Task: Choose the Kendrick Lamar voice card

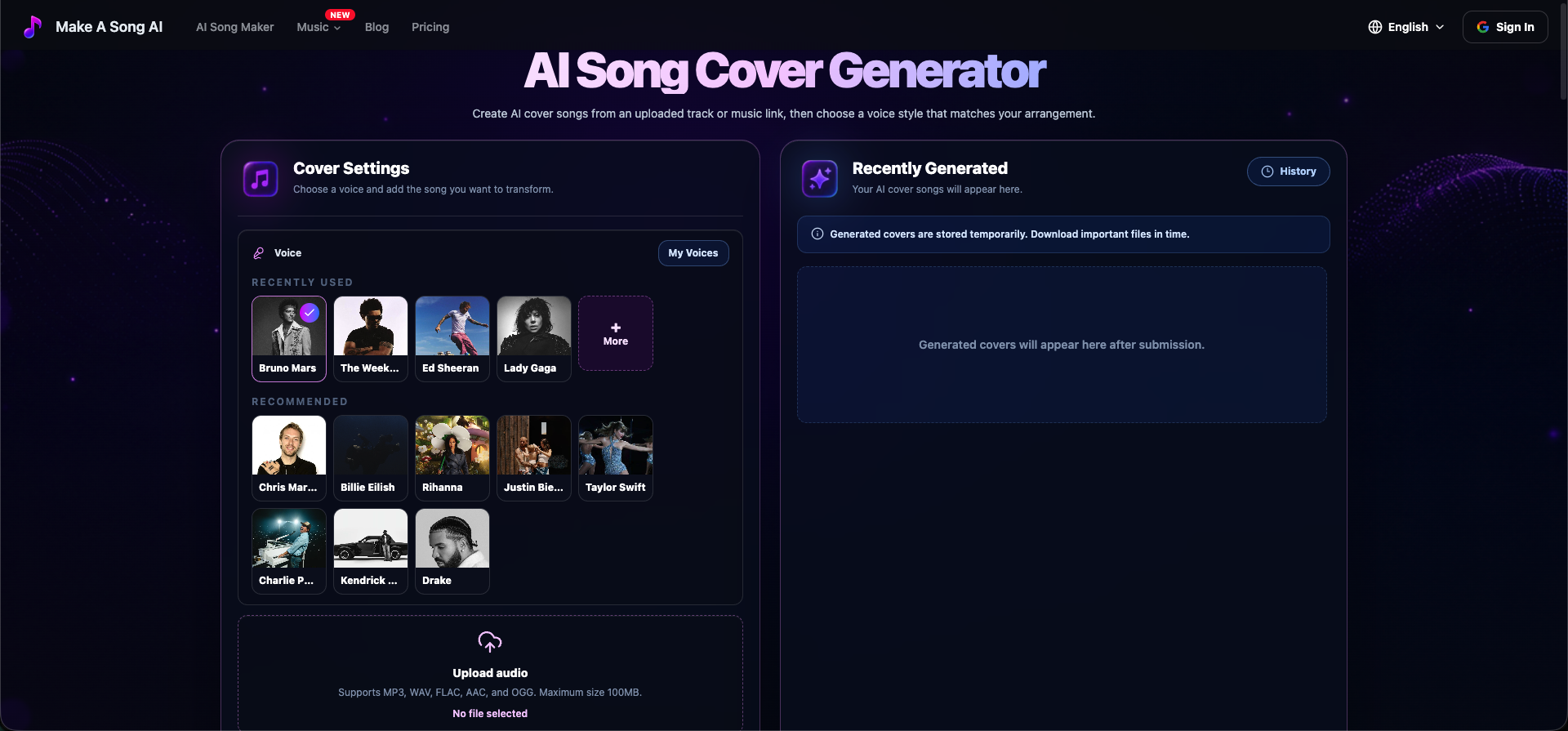Action: click(x=371, y=550)
